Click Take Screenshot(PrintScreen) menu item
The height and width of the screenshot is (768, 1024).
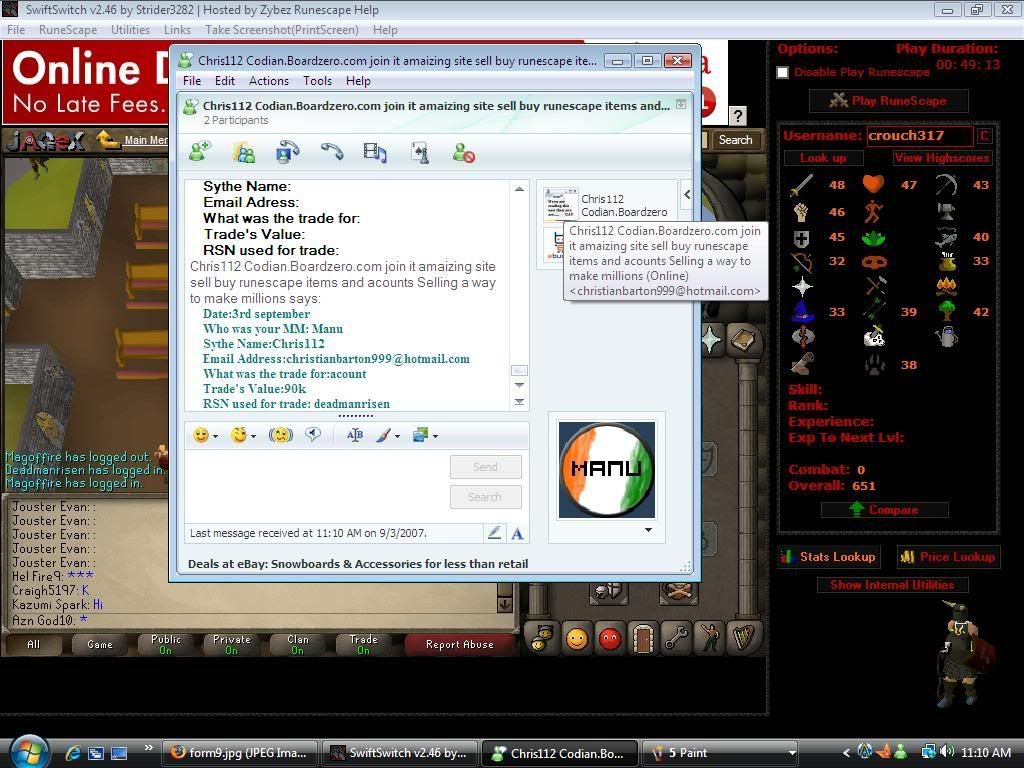coord(281,30)
